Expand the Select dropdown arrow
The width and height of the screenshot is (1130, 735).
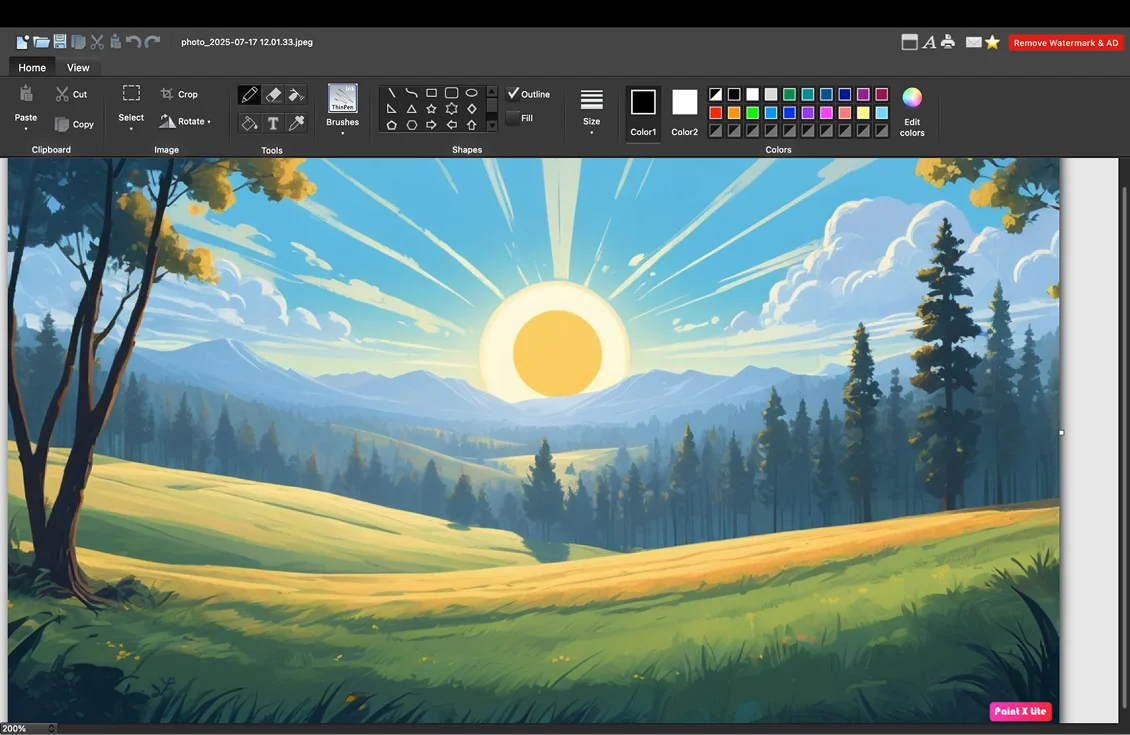[131, 129]
